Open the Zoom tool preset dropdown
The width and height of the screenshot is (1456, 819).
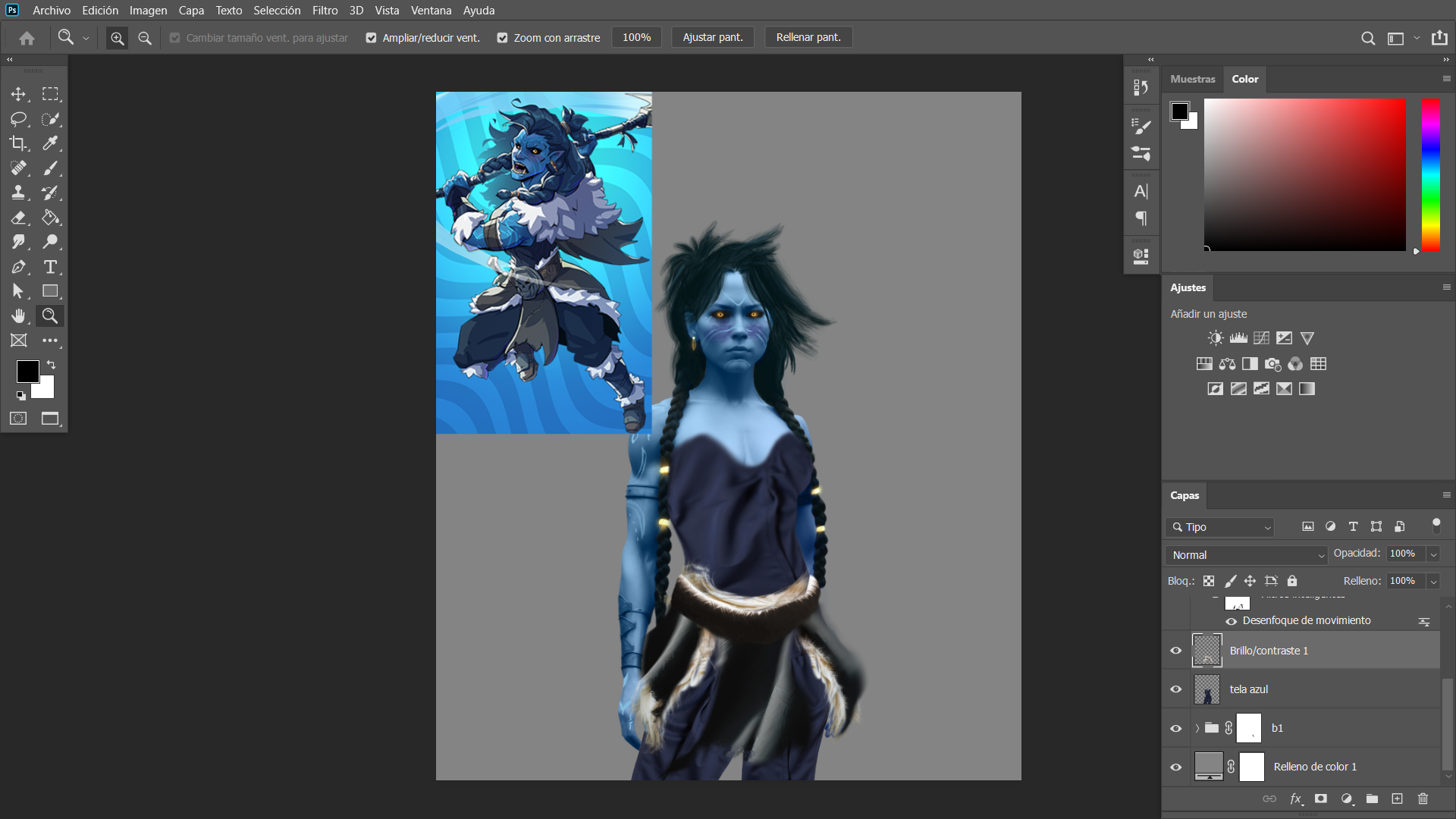[x=86, y=38]
